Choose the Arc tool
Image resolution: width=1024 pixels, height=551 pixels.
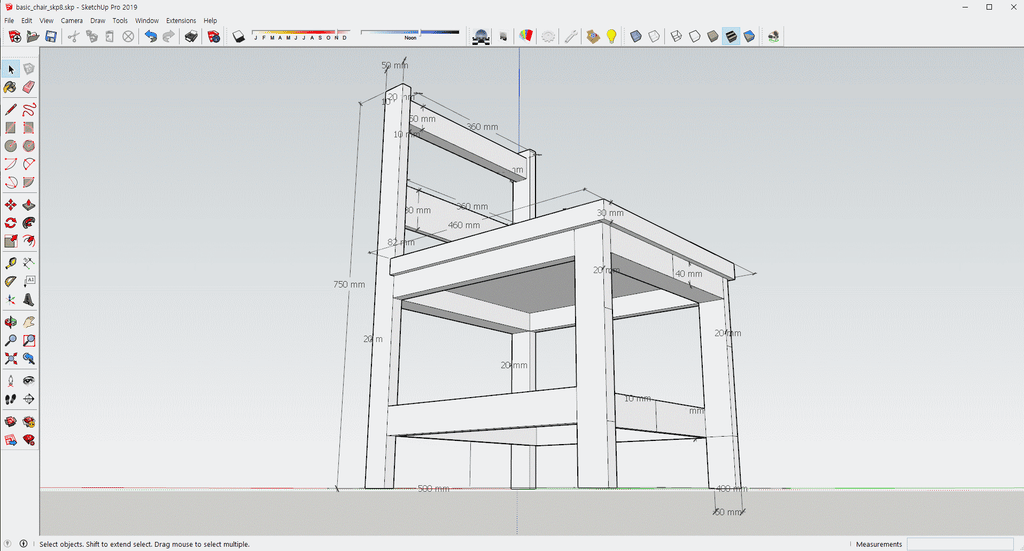point(10,164)
